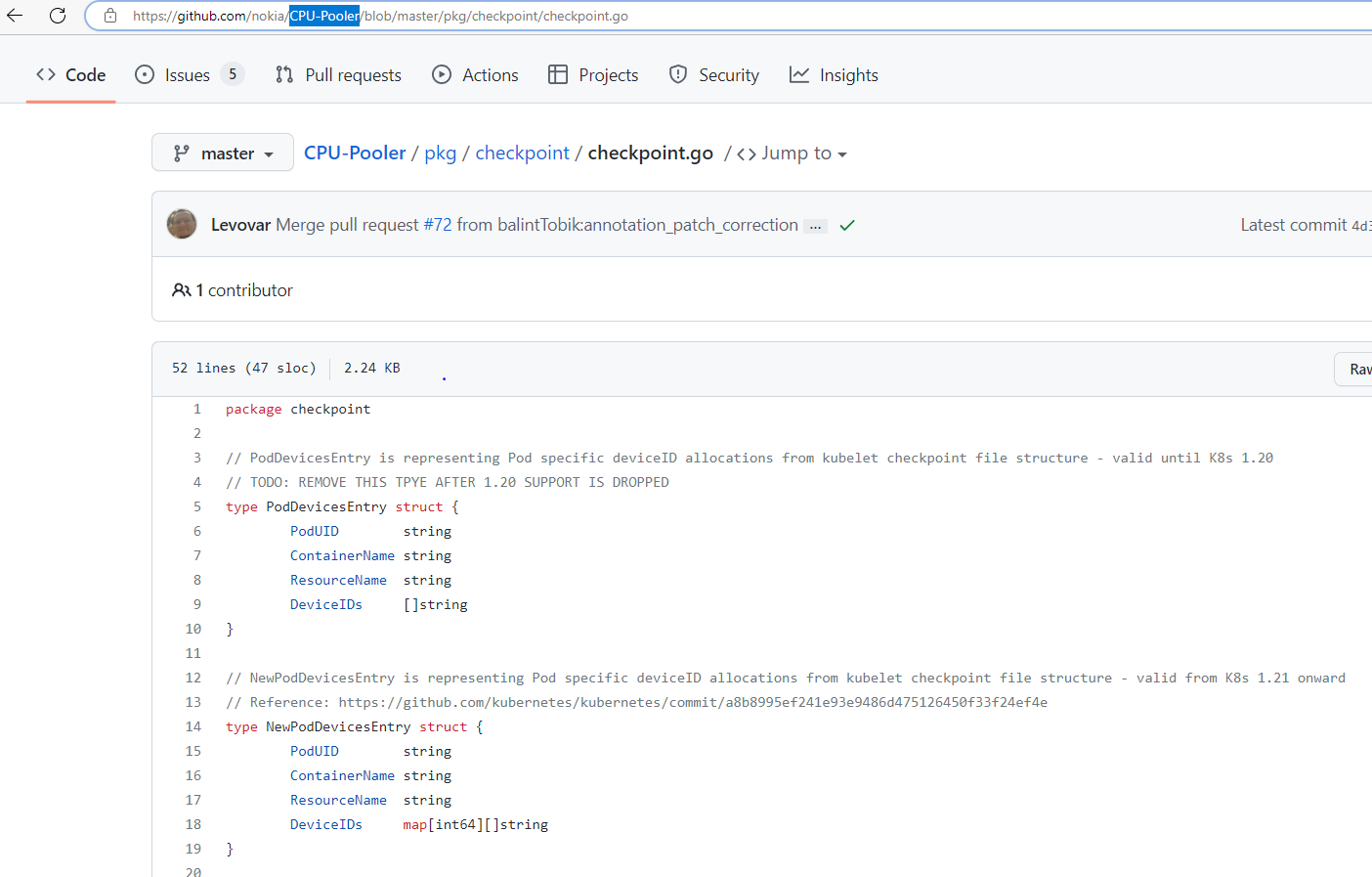1372x877 pixels.
Task: Expand the commit message ellipsis
Action: (815, 225)
